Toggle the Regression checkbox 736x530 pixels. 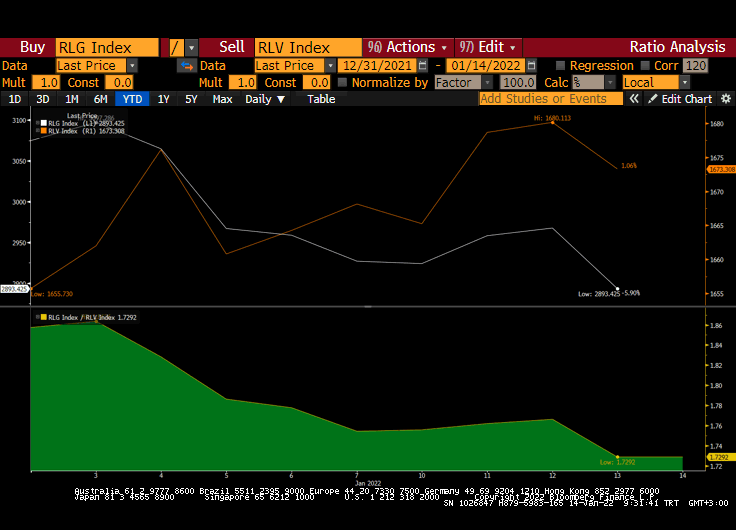point(560,66)
